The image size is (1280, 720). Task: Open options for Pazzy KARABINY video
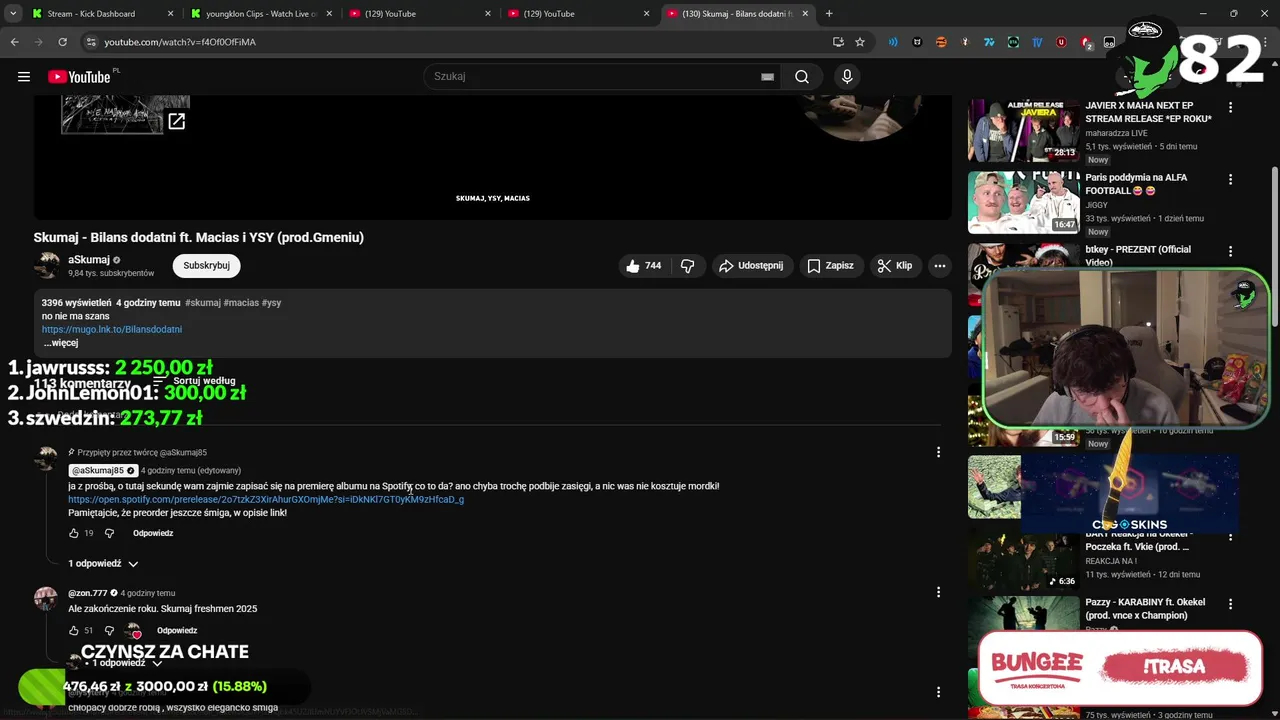coord(1230,605)
